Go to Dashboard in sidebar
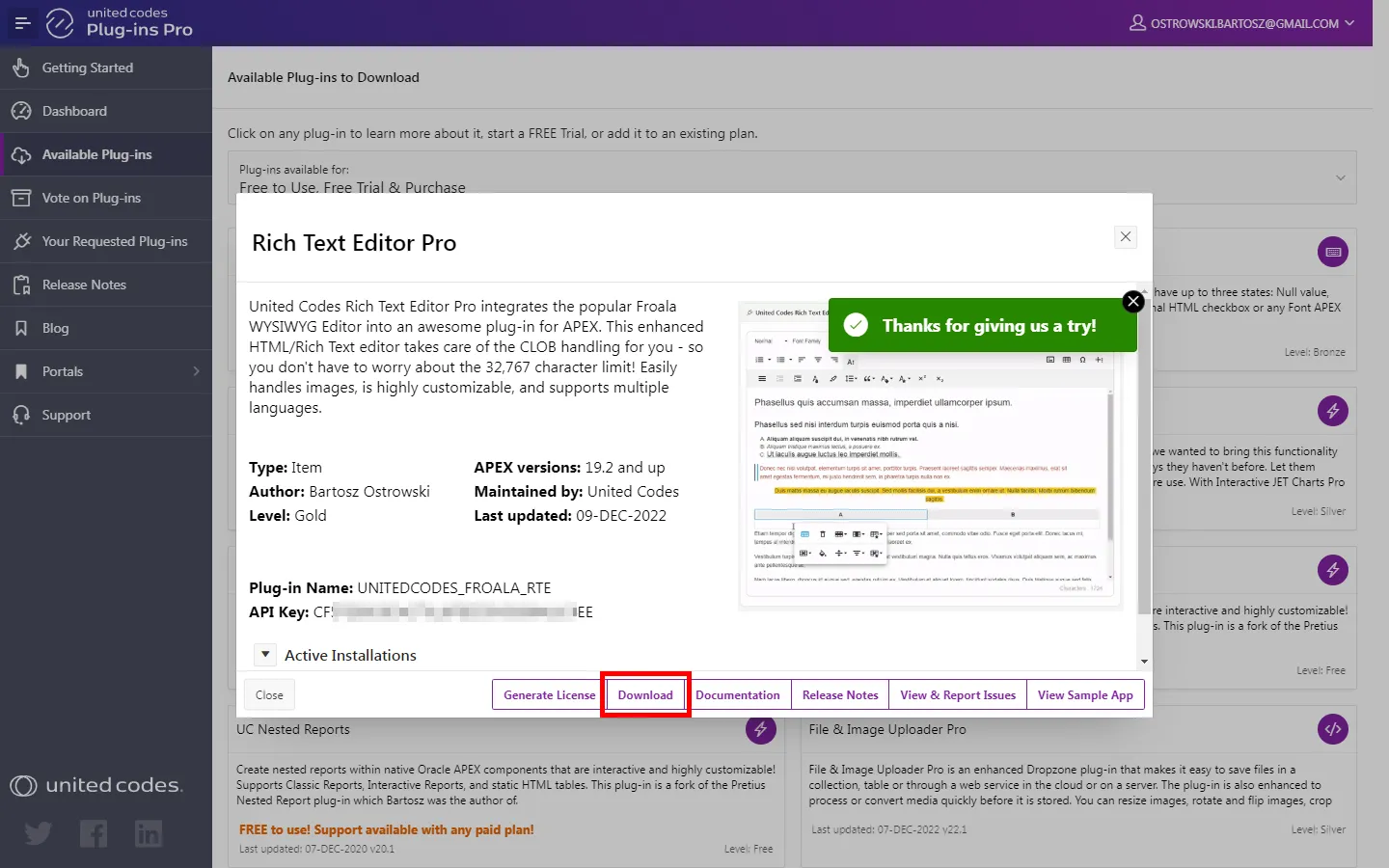The height and width of the screenshot is (868, 1389). pyautogui.click(x=74, y=111)
